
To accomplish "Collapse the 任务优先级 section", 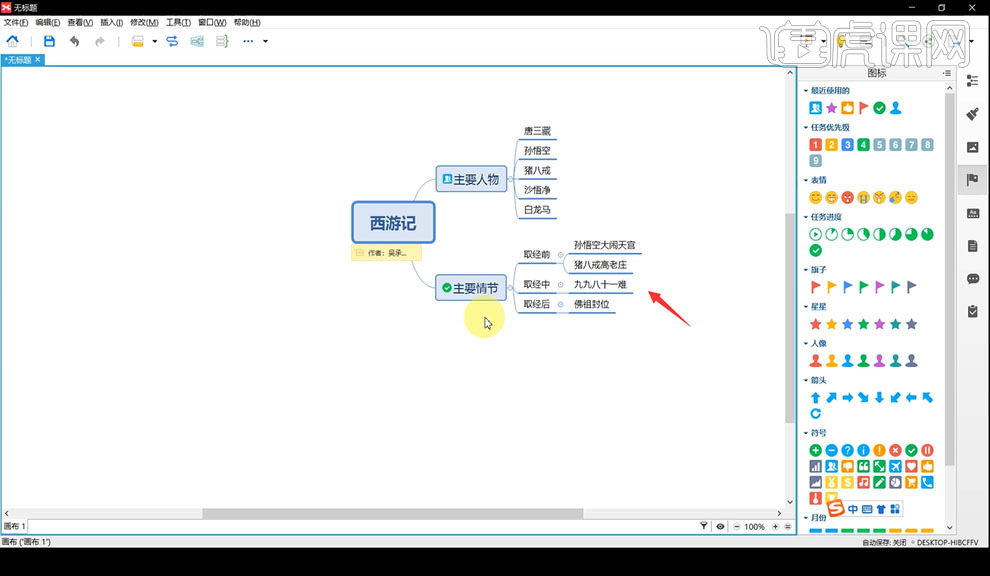I will point(806,128).
